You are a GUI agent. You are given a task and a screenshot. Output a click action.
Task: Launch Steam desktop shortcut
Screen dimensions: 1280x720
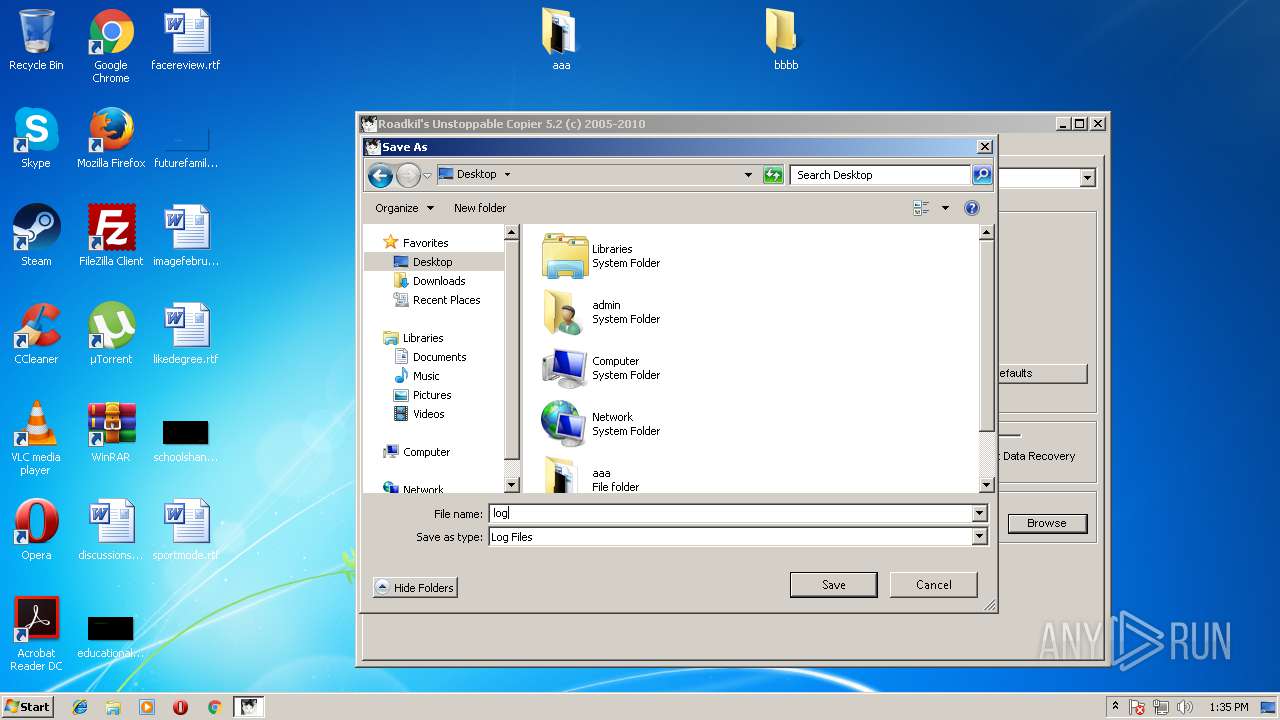36,236
